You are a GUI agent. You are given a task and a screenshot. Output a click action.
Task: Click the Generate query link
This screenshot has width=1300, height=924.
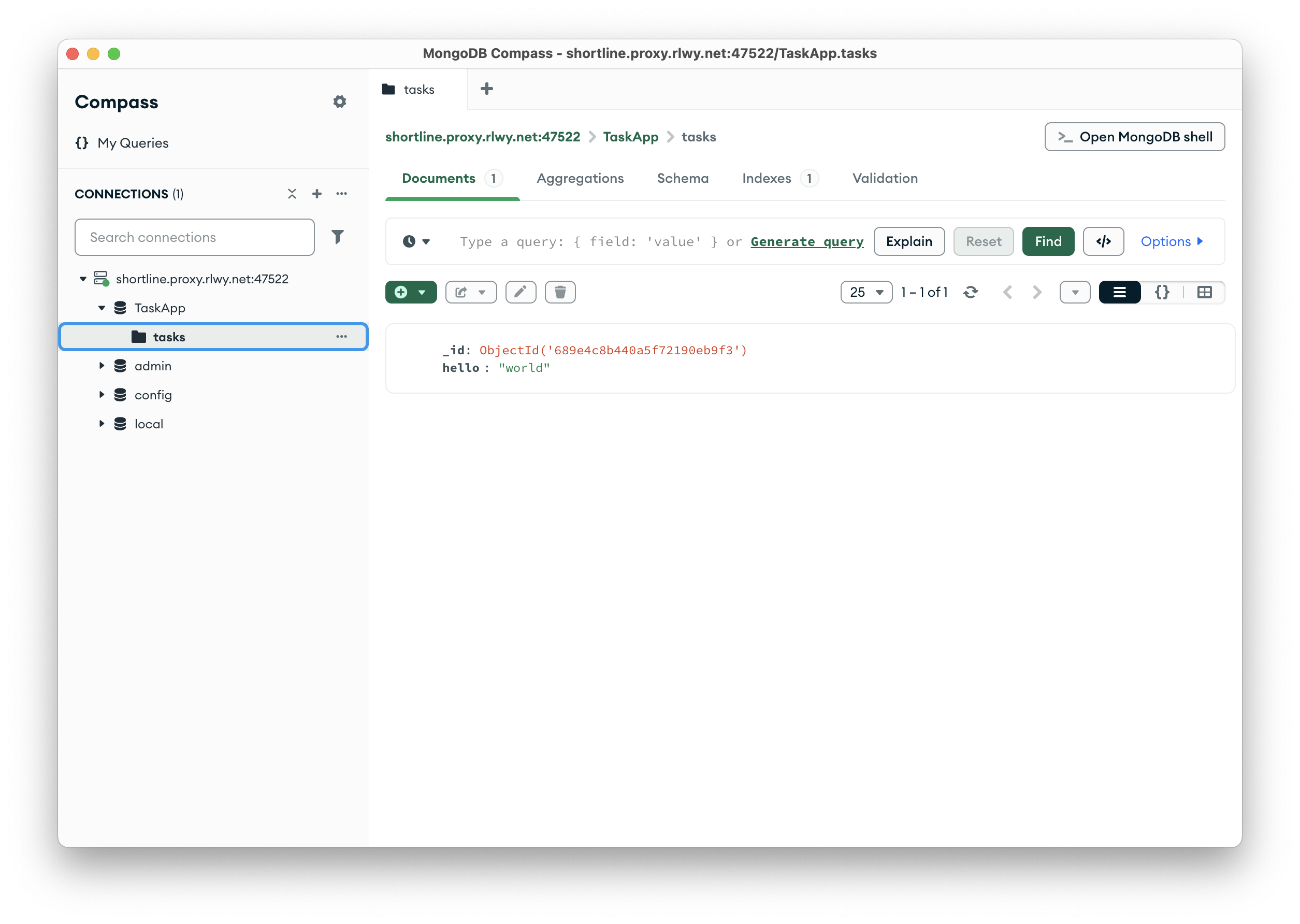tap(807, 241)
